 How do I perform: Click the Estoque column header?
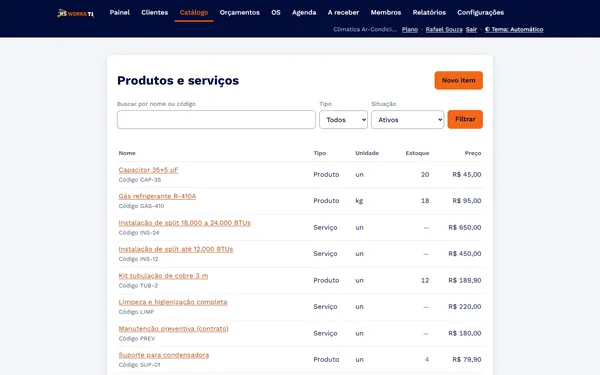tap(417, 153)
